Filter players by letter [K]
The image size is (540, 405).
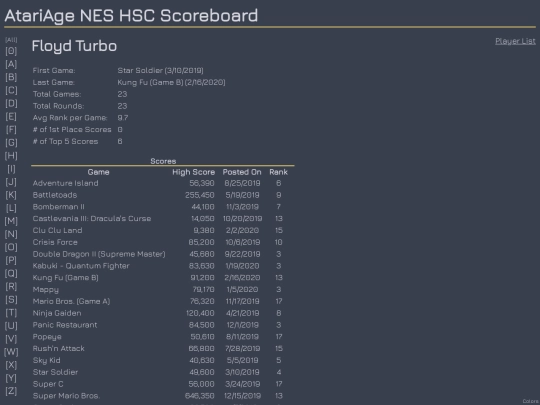click(11, 195)
